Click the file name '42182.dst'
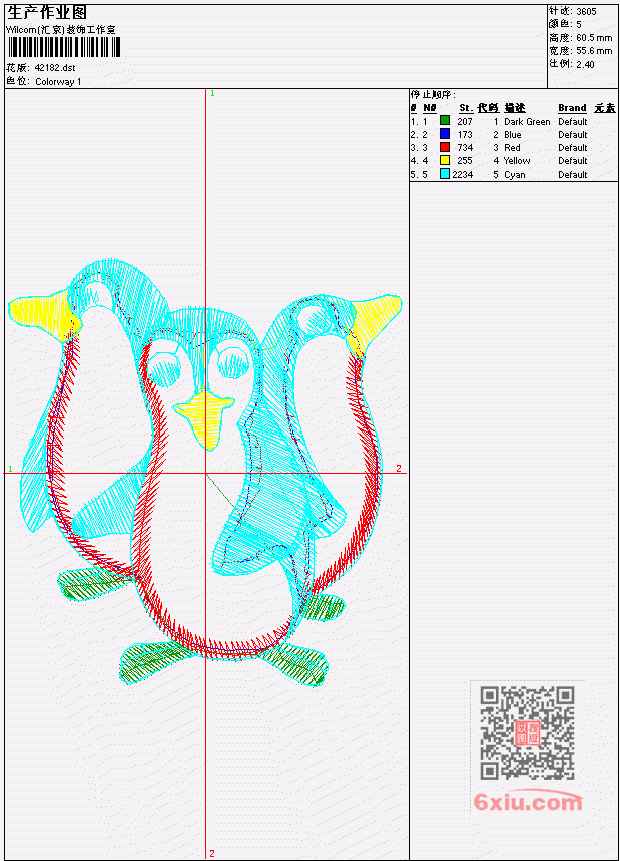 pos(55,68)
